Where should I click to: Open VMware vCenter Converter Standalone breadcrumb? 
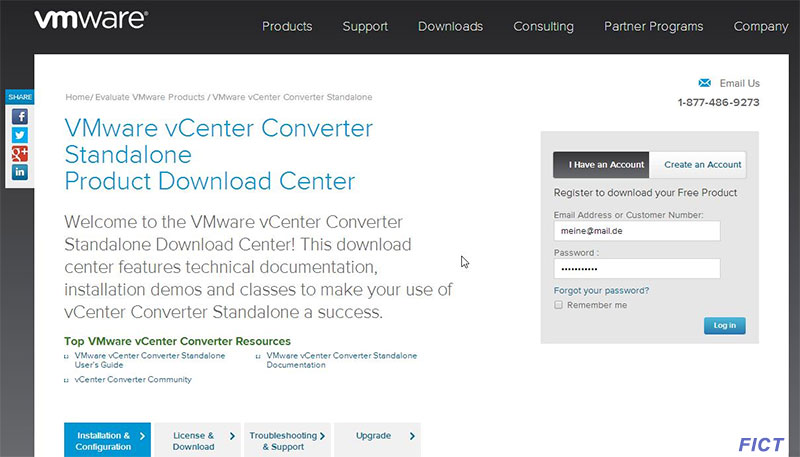point(292,97)
